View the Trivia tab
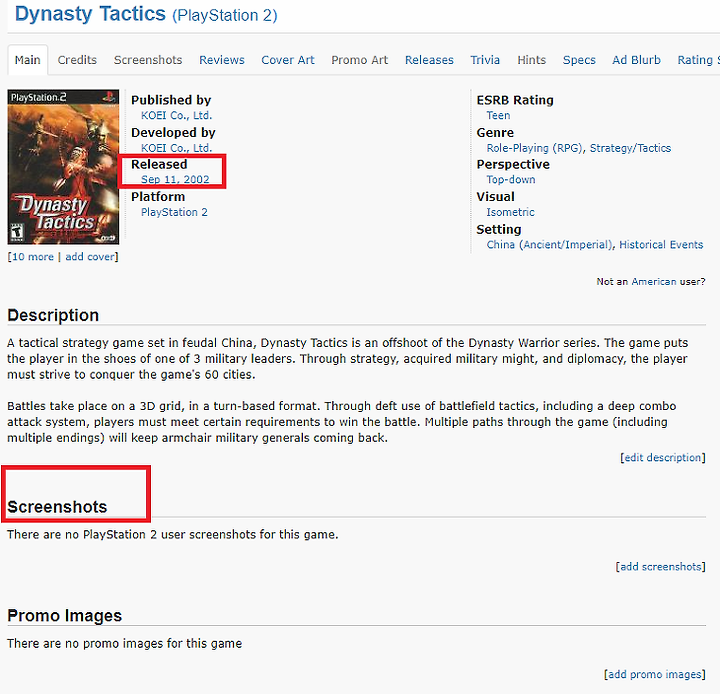 coord(485,60)
